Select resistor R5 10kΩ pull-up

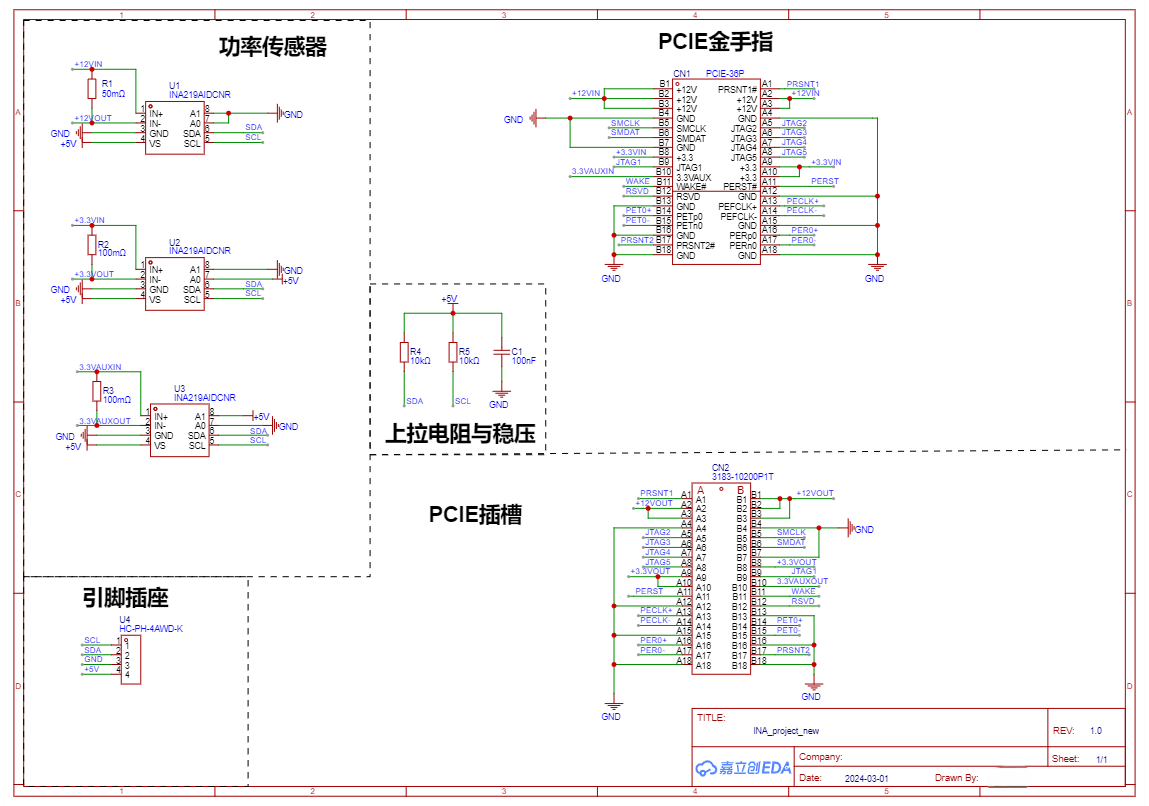(453, 352)
